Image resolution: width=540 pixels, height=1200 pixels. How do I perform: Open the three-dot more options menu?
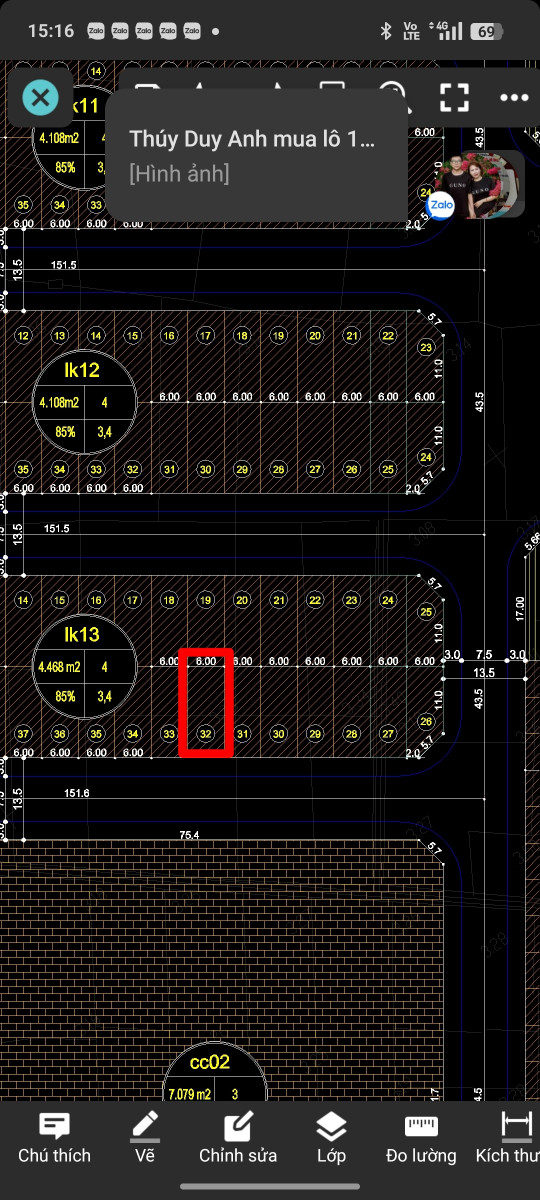click(x=514, y=97)
